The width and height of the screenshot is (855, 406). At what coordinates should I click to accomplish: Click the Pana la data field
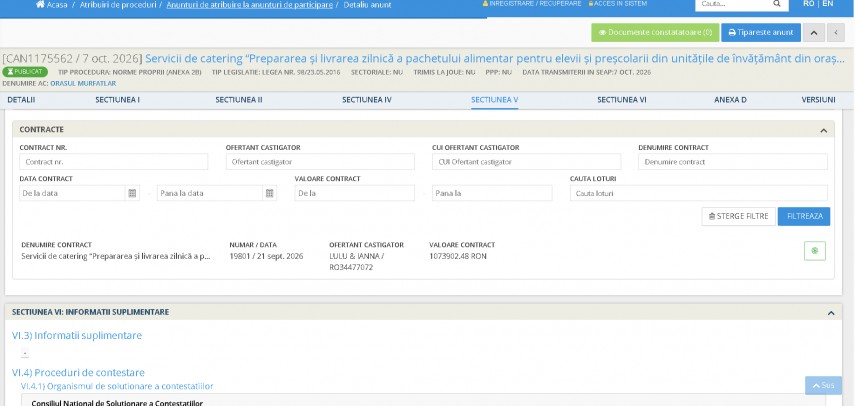[210, 193]
